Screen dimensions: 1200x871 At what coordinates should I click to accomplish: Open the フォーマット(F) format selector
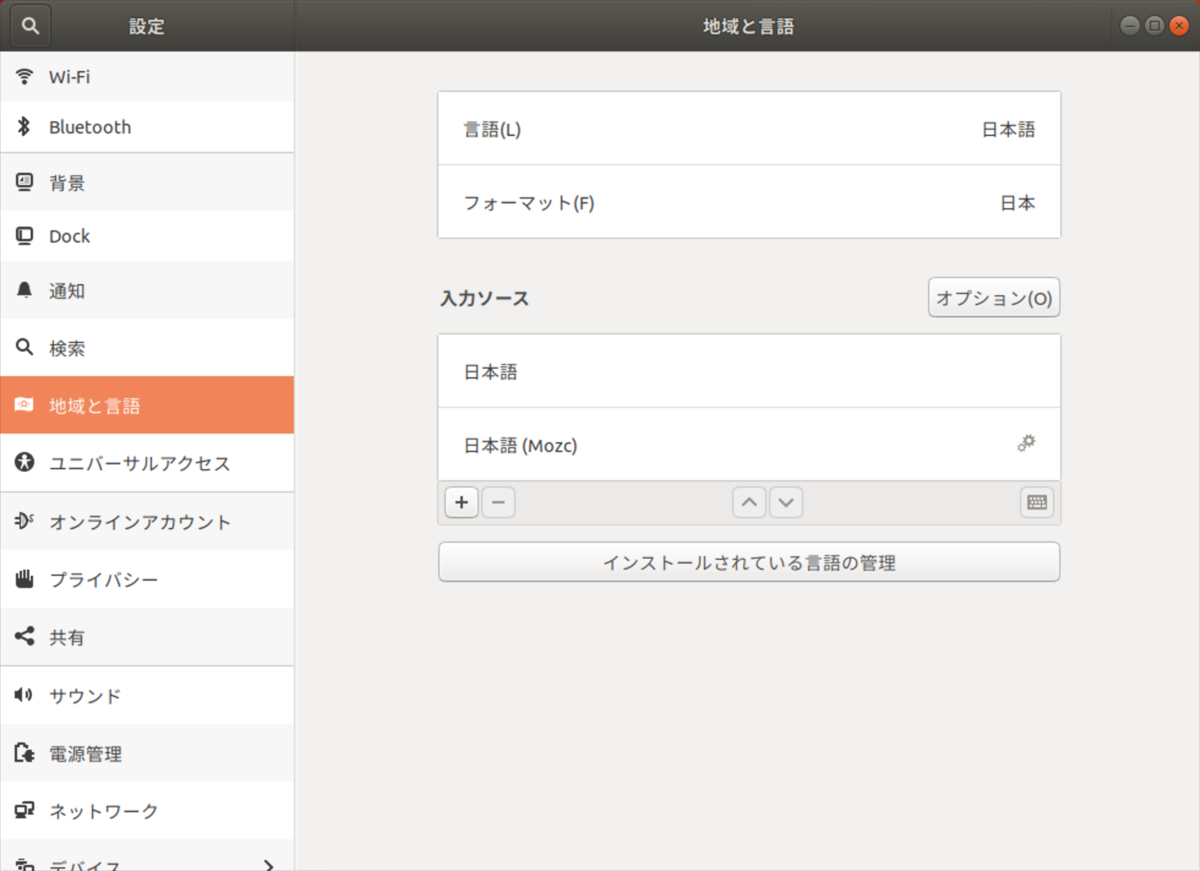point(749,202)
